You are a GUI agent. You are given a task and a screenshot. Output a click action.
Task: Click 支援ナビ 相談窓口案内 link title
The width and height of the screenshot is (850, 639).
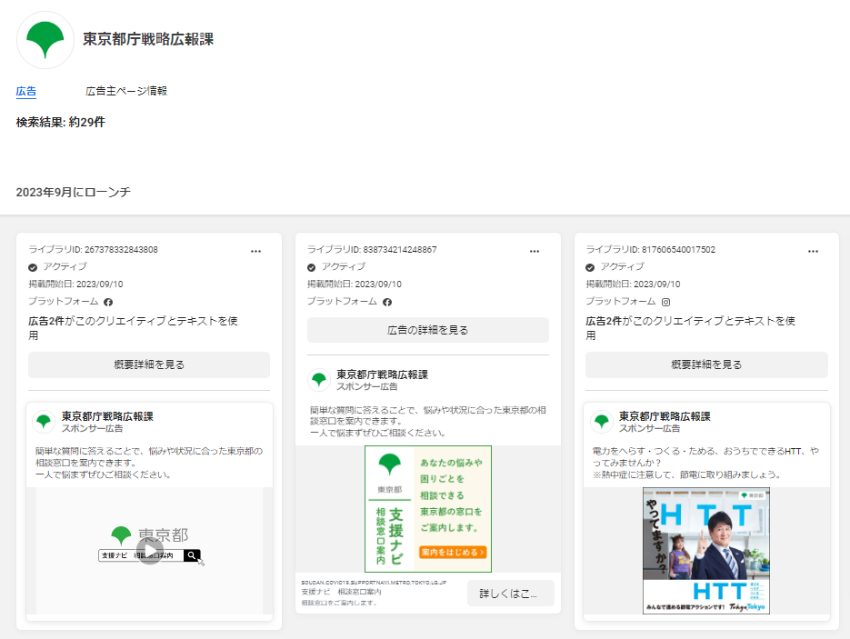point(341,592)
